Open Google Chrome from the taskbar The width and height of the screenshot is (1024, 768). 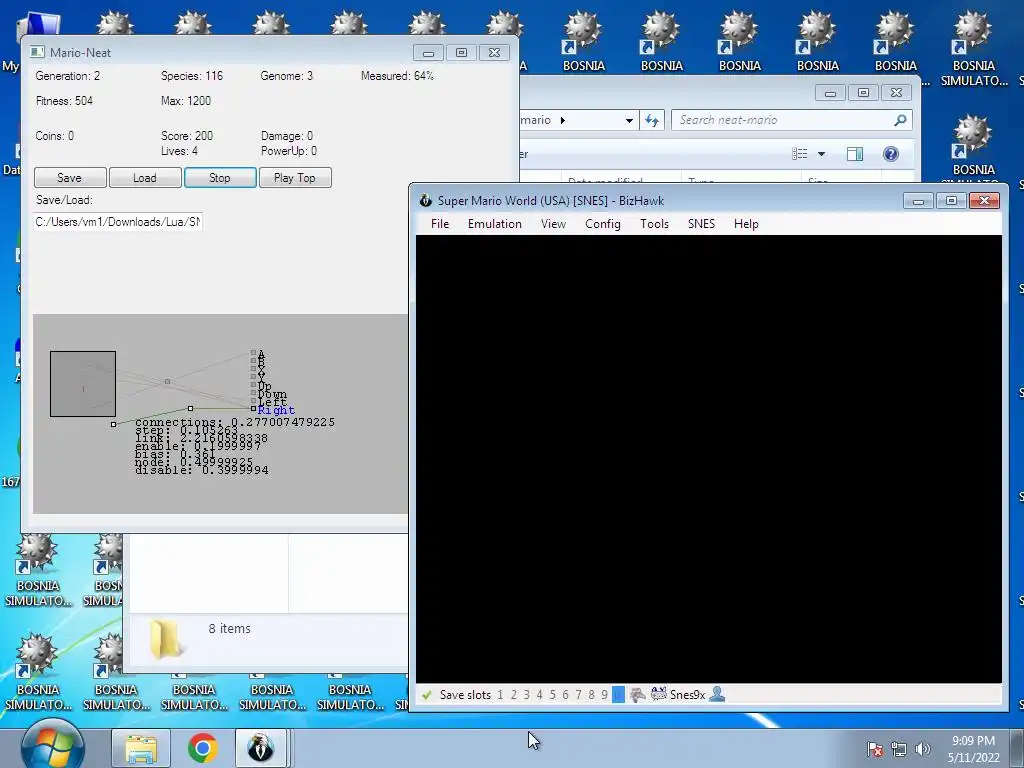click(202, 748)
